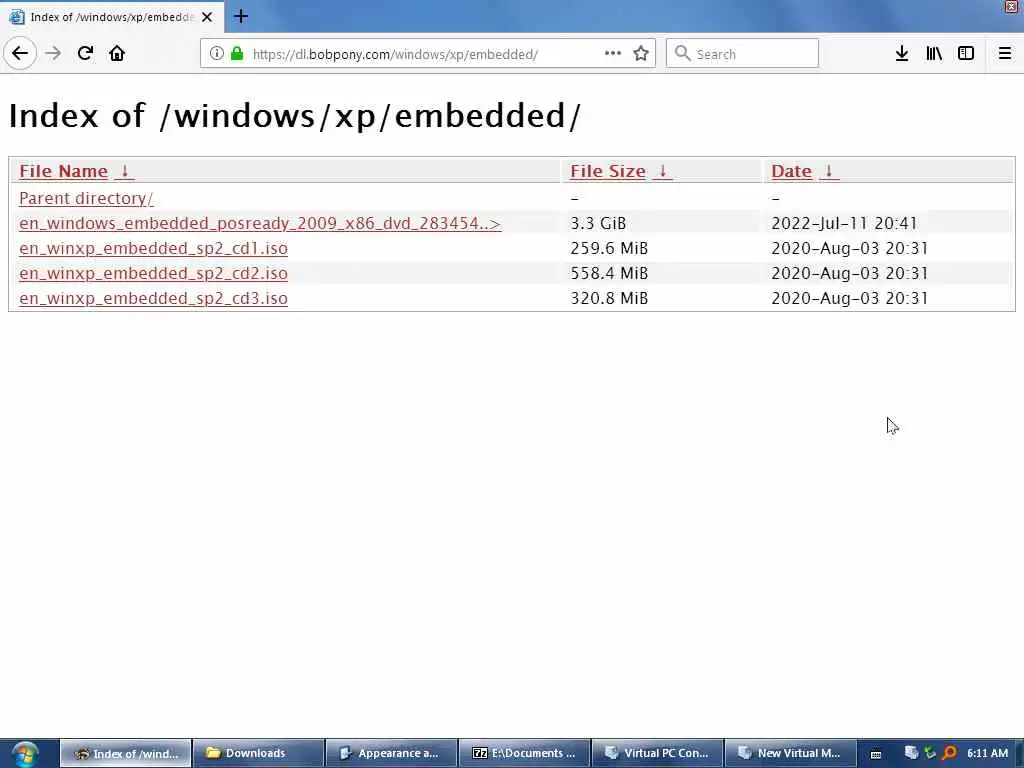The height and width of the screenshot is (768, 1024).
Task: Click the green secure connection padlock
Action: [237, 54]
